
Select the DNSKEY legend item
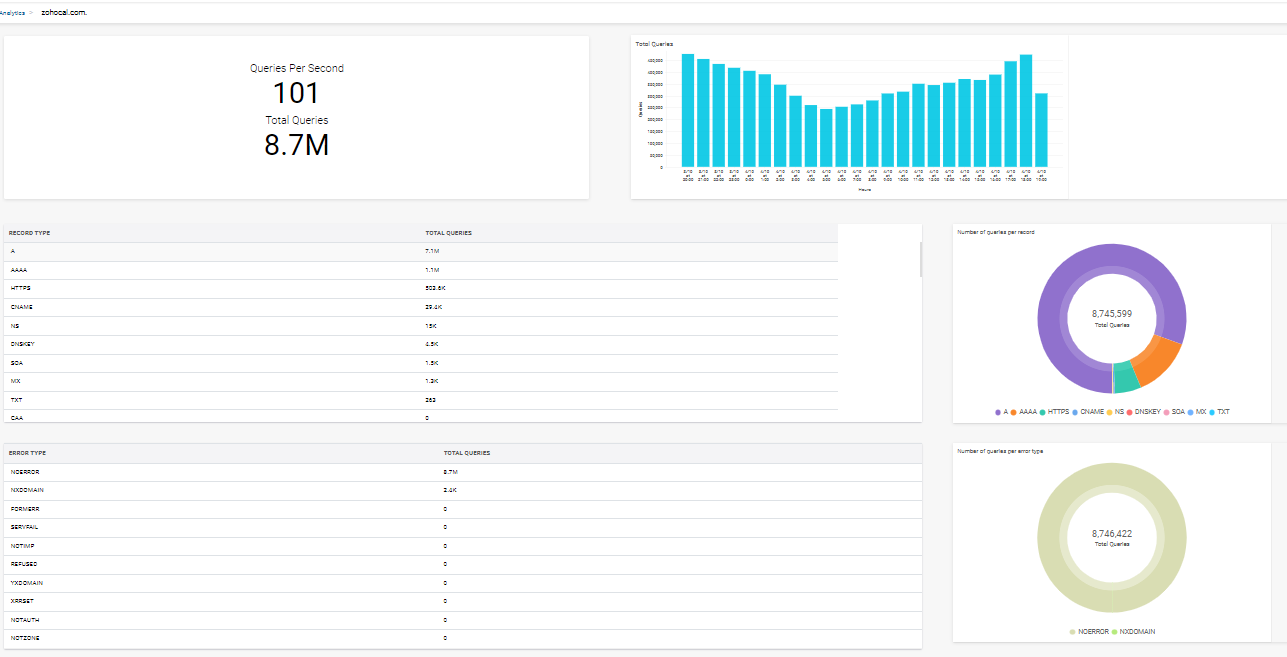(1130, 411)
